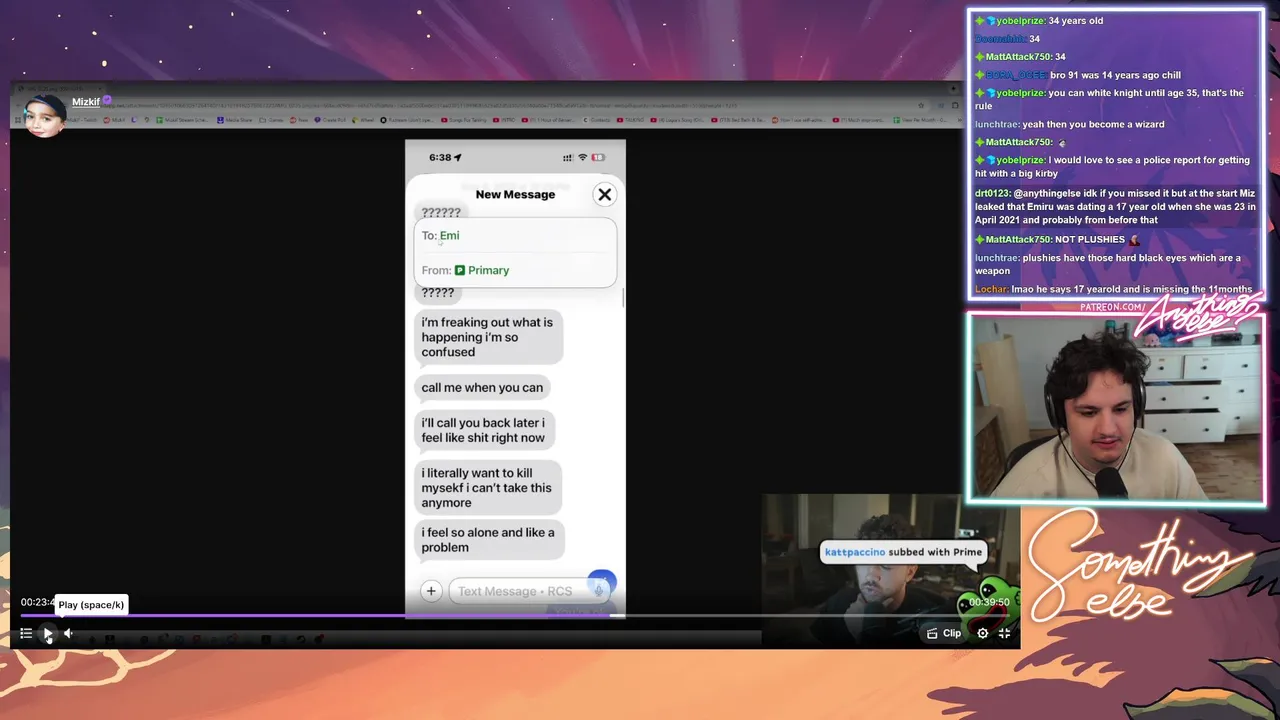Close the New Message sheet
Screen dimensions: 1280x720
[x=604, y=194]
